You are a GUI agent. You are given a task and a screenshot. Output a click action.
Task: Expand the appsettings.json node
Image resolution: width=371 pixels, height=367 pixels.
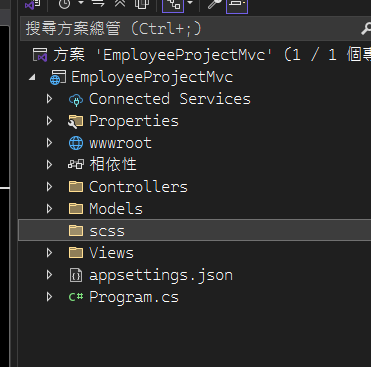click(50, 275)
